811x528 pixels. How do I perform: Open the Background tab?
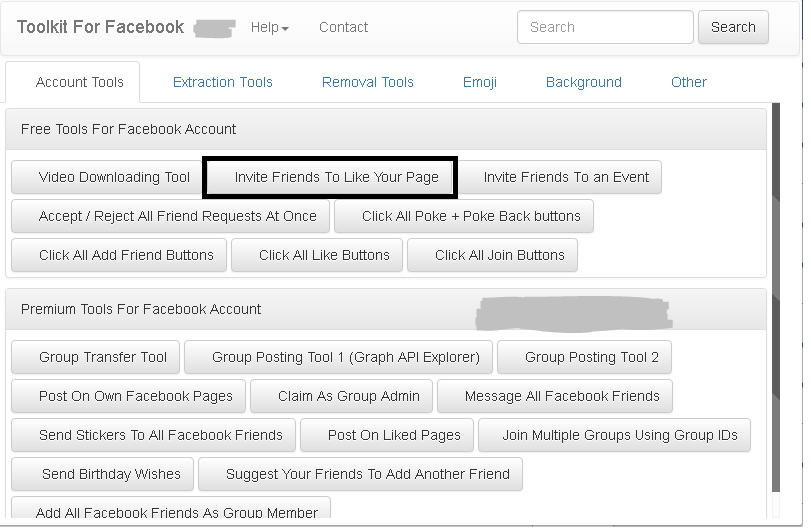point(583,82)
